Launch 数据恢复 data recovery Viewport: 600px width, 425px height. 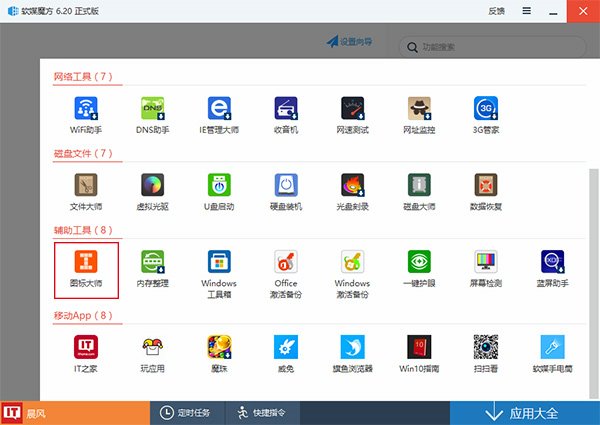click(x=486, y=192)
